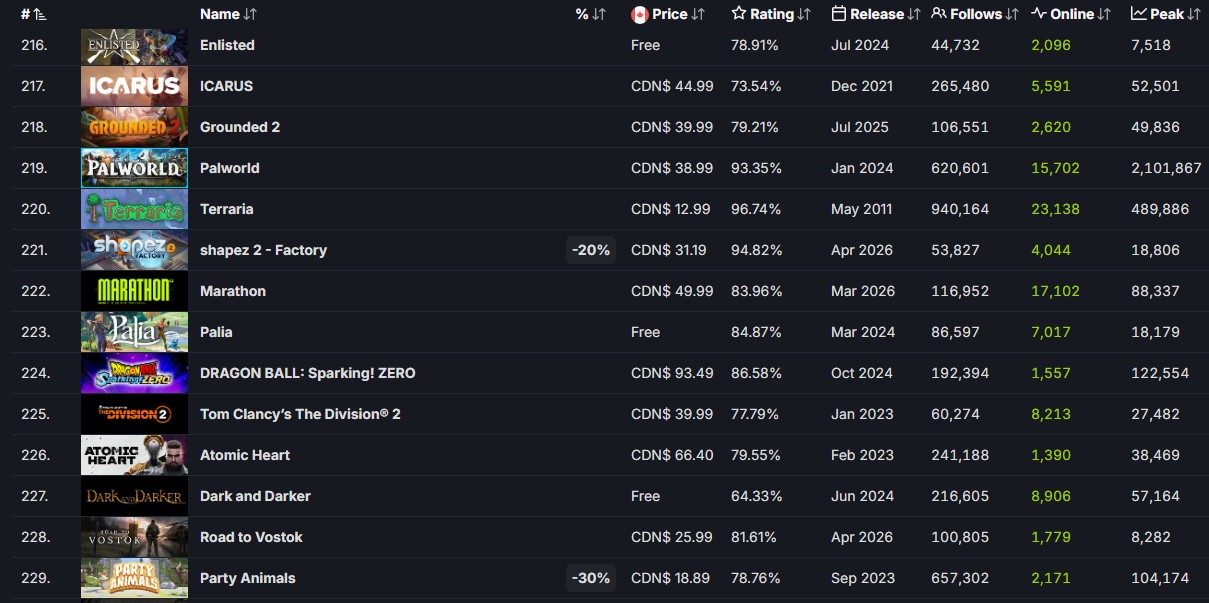The image size is (1209, 603).
Task: Click the chart icon beside Peak
Action: [x=1139, y=14]
